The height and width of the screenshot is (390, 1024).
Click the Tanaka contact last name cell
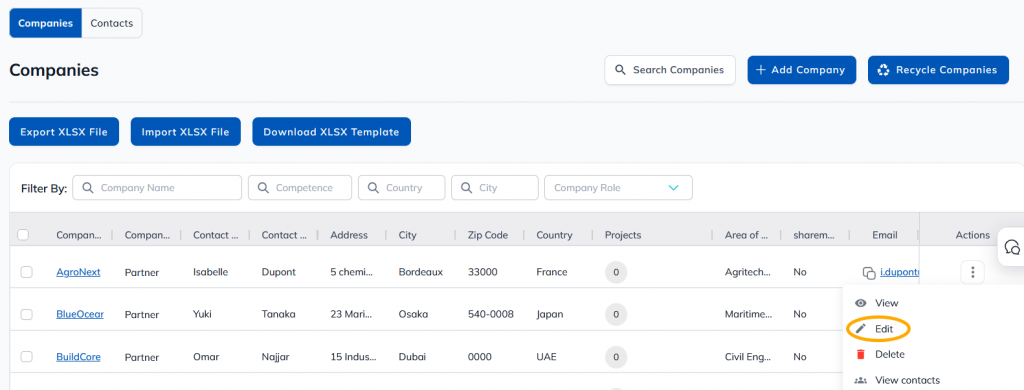pos(278,314)
